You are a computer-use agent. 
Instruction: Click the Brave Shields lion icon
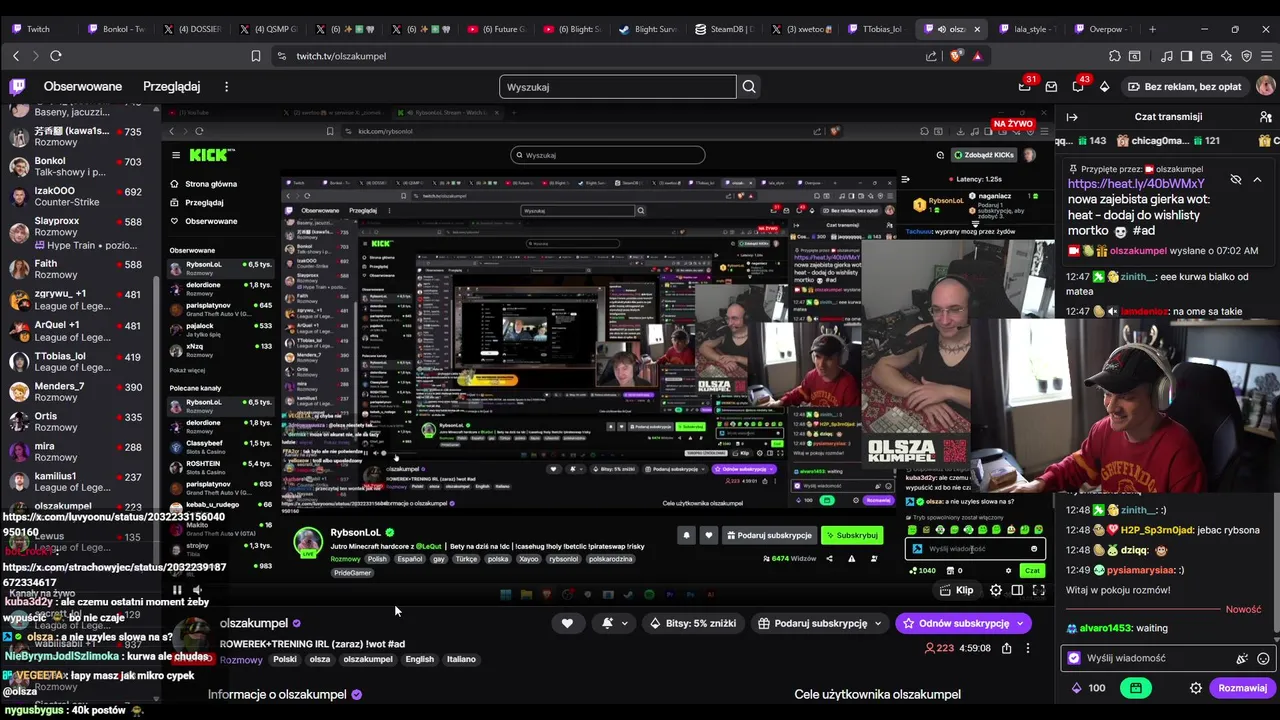[955, 56]
